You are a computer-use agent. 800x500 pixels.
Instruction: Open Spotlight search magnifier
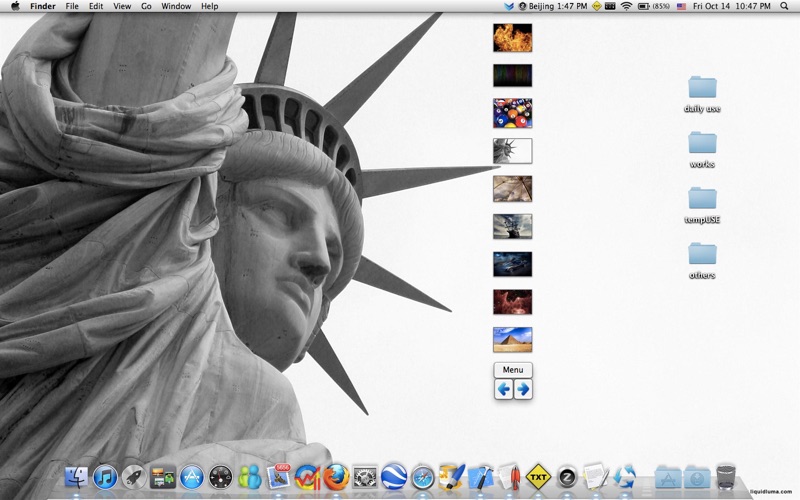(x=784, y=6)
